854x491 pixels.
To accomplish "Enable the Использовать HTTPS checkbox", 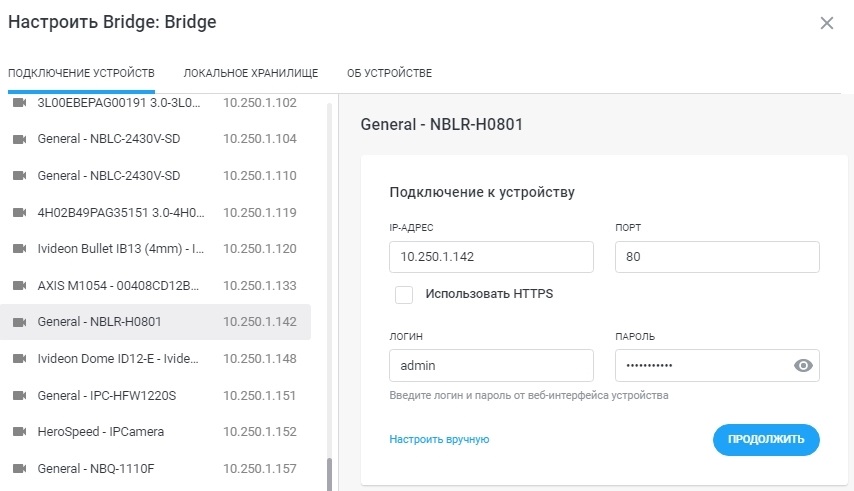I will tap(404, 294).
